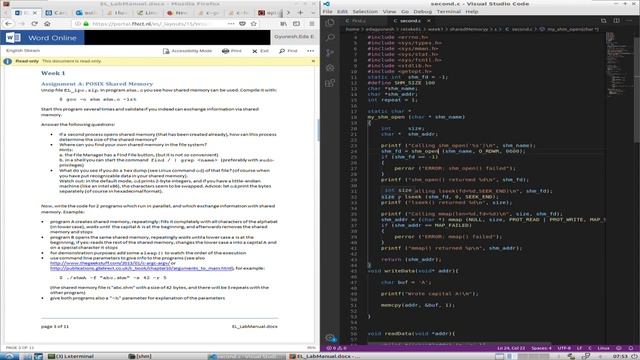This screenshot has height=360, width=640.
Task: Close the second.c editor tab
Action: pyautogui.click(x=429, y=20)
